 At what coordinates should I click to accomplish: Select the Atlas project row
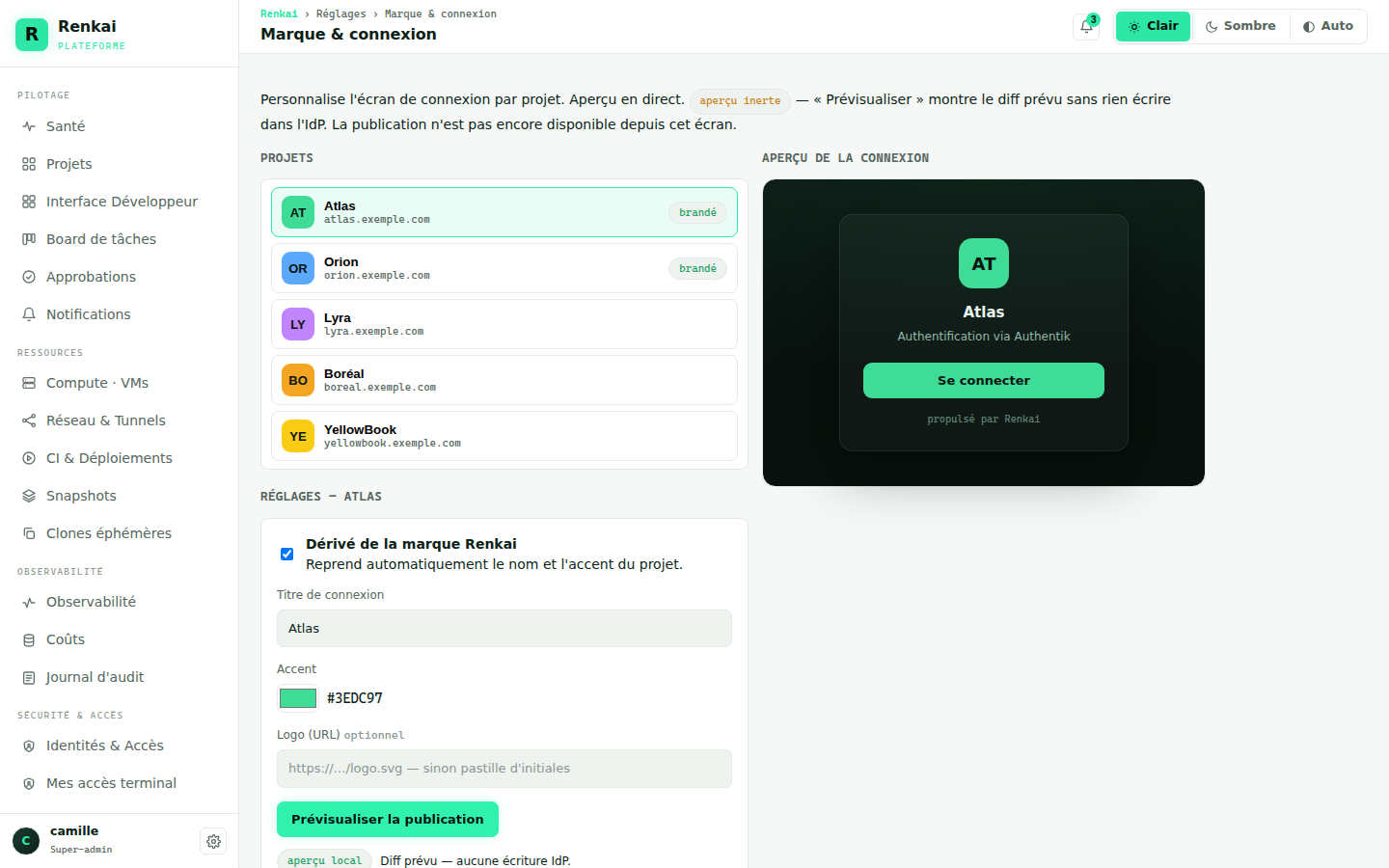504,212
